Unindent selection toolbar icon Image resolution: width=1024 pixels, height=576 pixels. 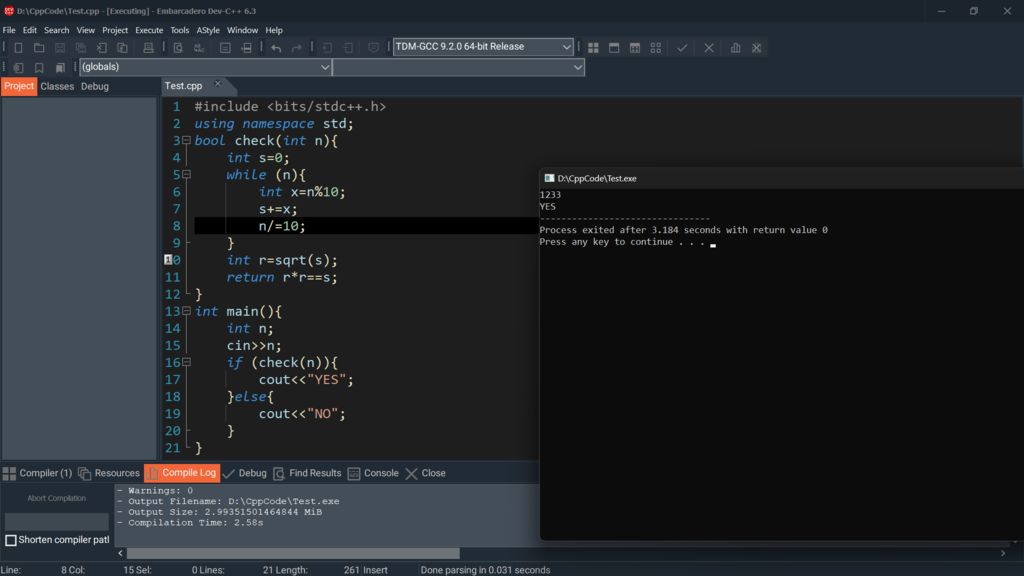[x=348, y=48]
